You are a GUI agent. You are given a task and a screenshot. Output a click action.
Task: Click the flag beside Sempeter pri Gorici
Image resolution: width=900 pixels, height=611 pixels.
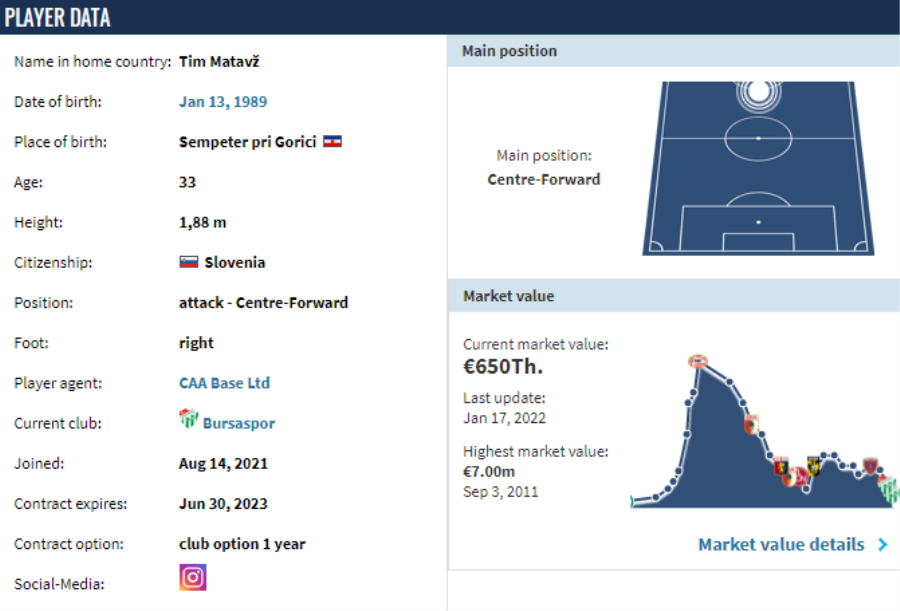(x=333, y=142)
